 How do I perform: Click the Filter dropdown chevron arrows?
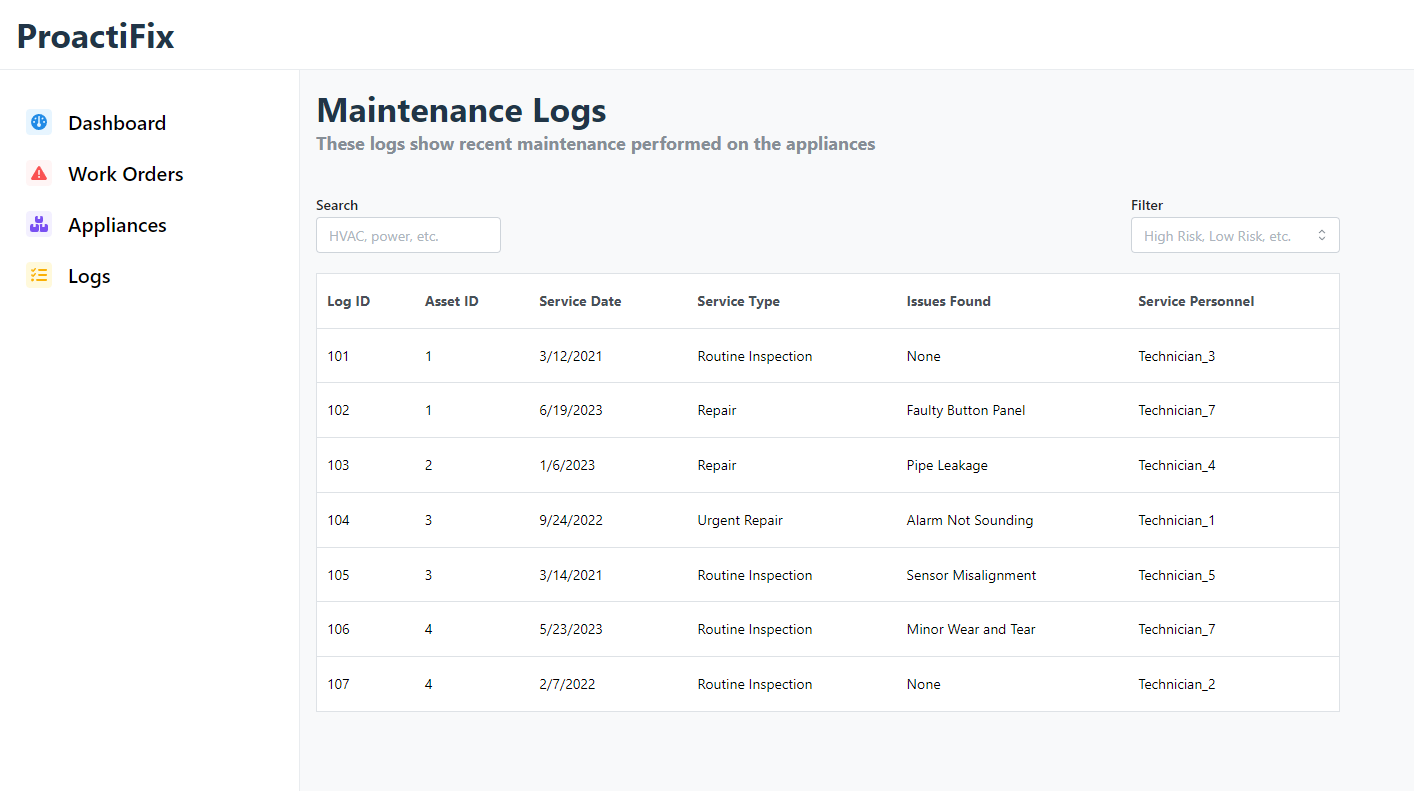[x=1321, y=235]
